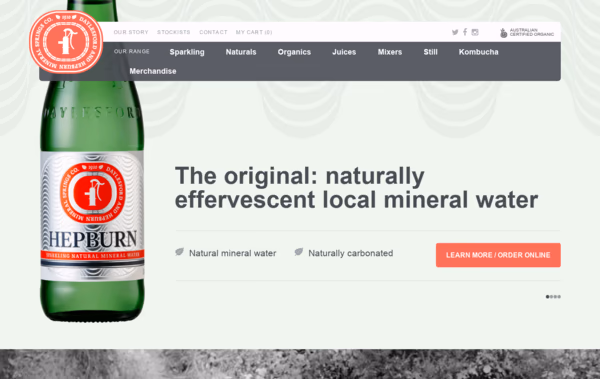Viewport: 600px width, 379px height.
Task: Click the 'Naturally carbonated' feature text
Action: click(x=351, y=253)
